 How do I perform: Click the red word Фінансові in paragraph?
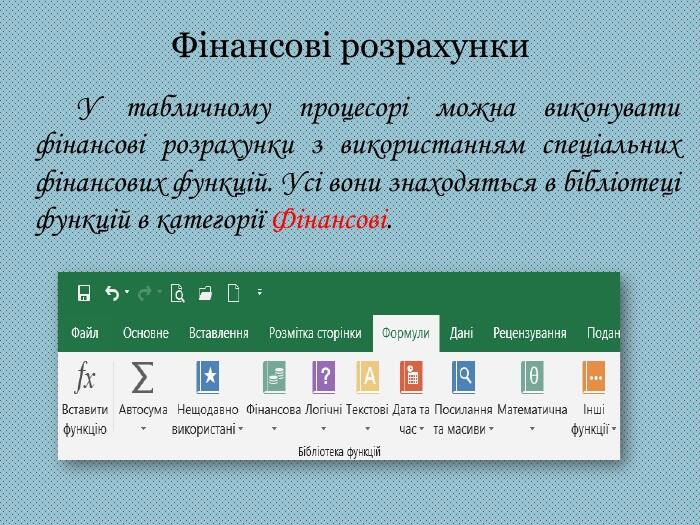coord(329,220)
